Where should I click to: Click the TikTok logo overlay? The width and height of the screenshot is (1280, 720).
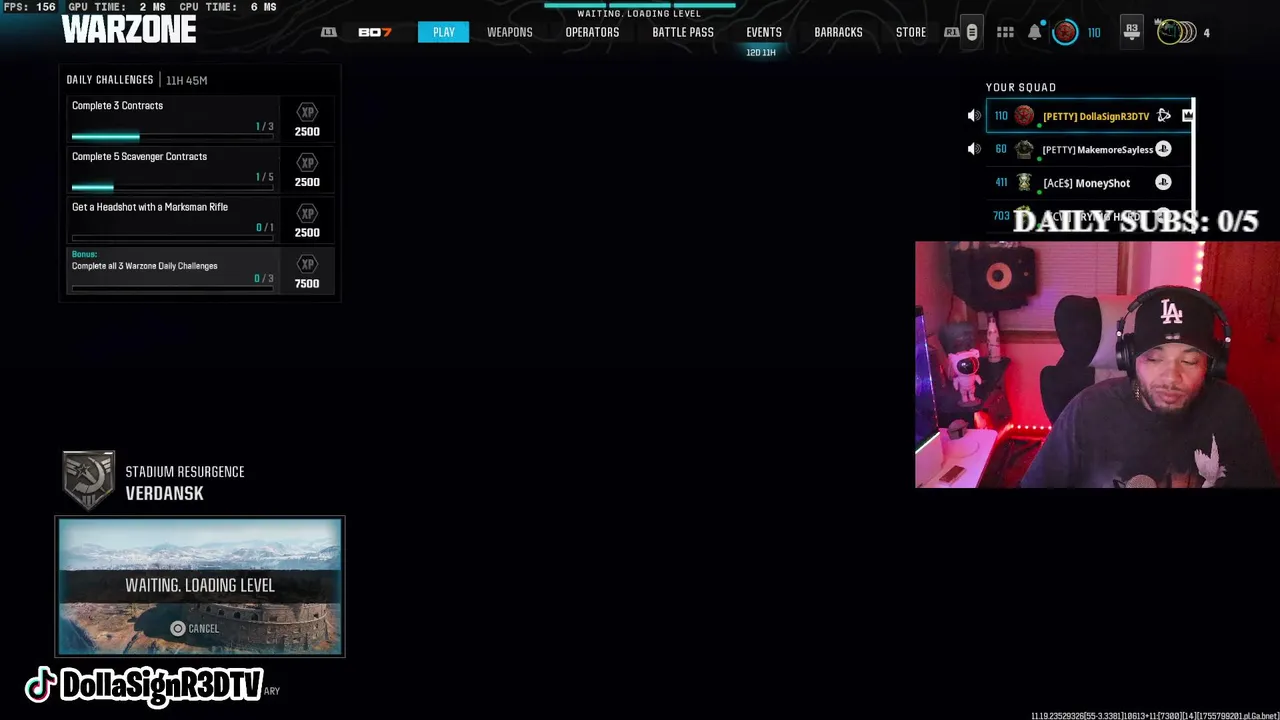point(40,686)
